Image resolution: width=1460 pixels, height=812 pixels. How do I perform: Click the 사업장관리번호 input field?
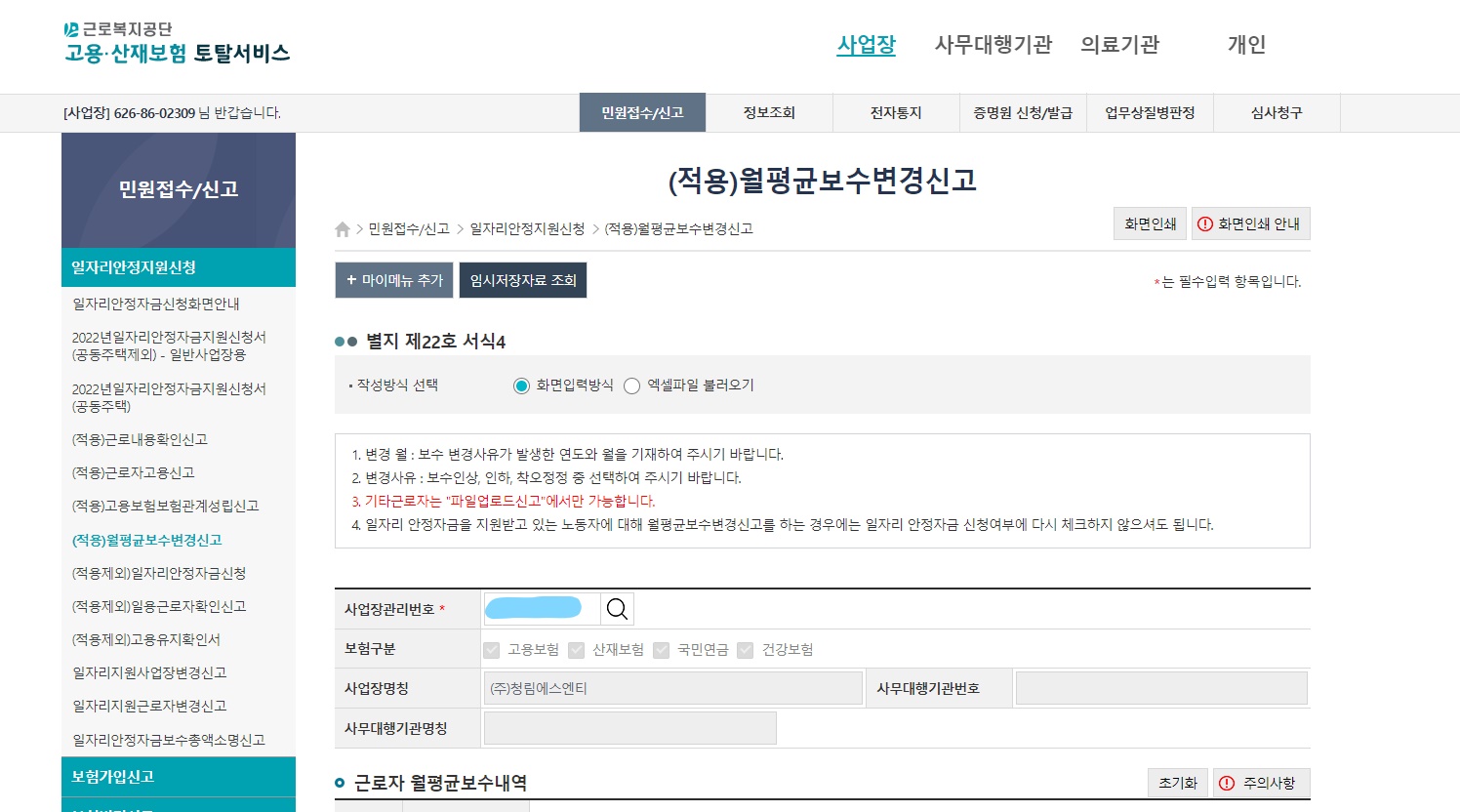pos(543,609)
